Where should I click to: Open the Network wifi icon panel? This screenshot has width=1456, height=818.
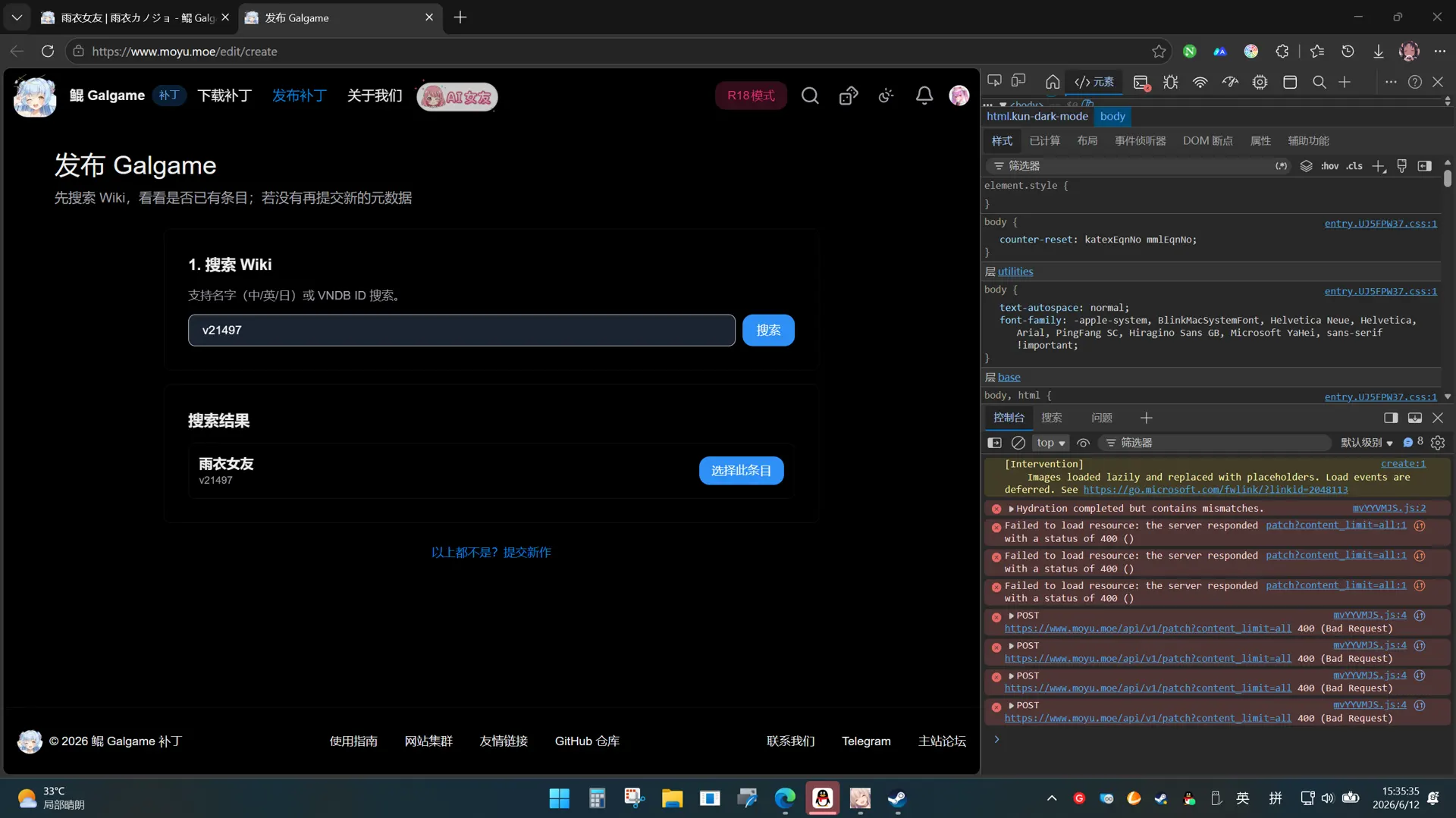pyautogui.click(x=1200, y=82)
